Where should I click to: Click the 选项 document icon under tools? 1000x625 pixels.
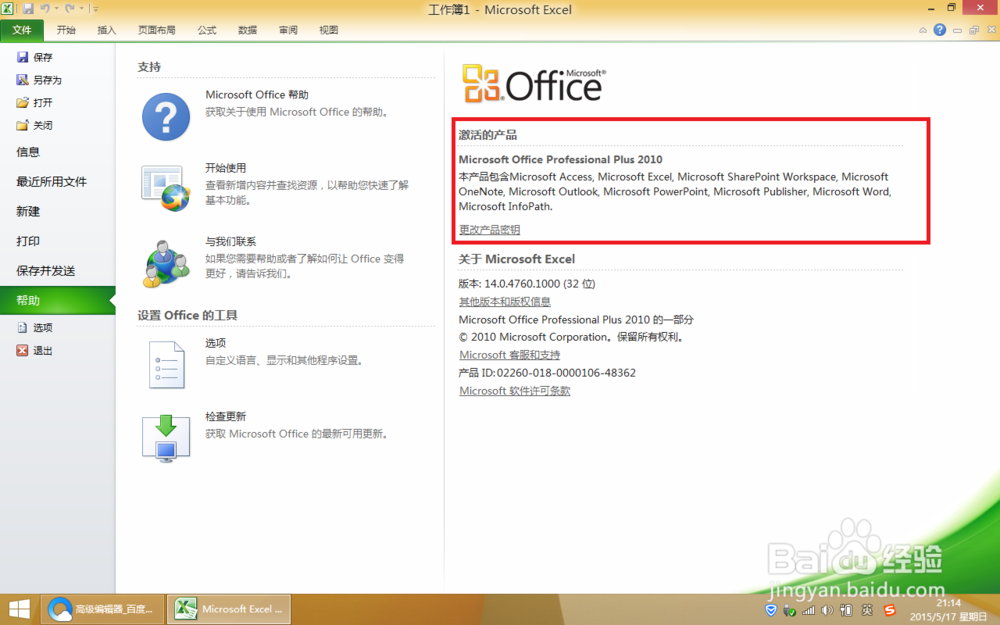point(166,365)
